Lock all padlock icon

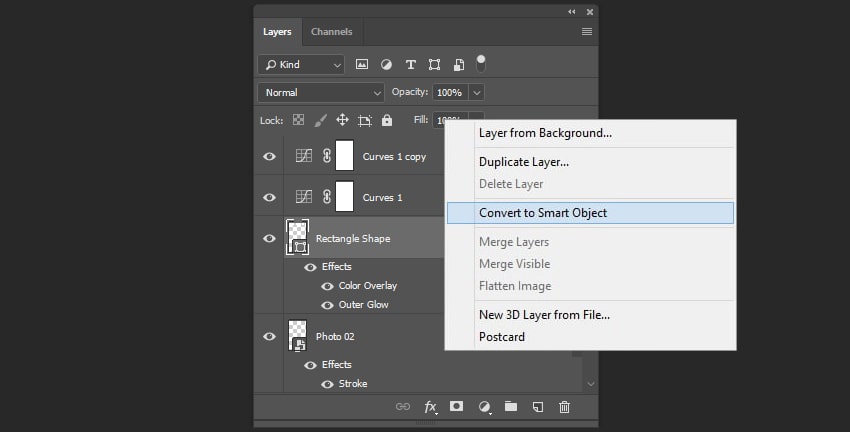(387, 120)
